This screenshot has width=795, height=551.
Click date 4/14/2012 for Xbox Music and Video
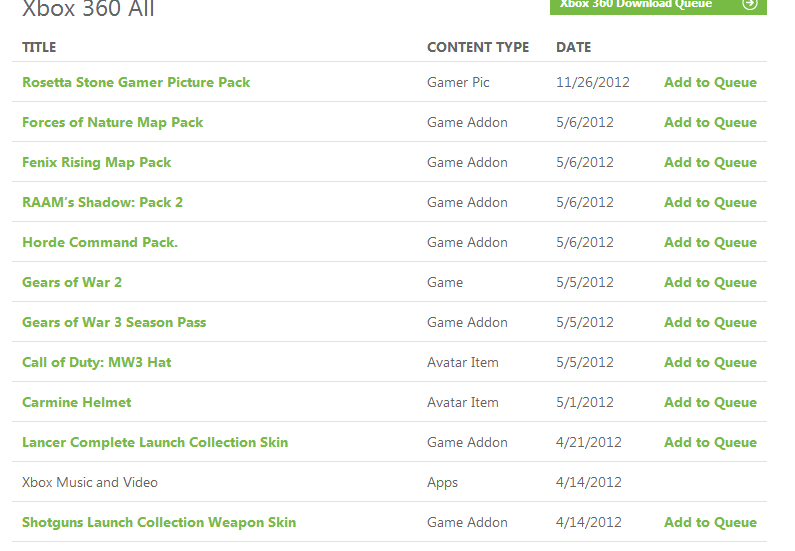589,483
